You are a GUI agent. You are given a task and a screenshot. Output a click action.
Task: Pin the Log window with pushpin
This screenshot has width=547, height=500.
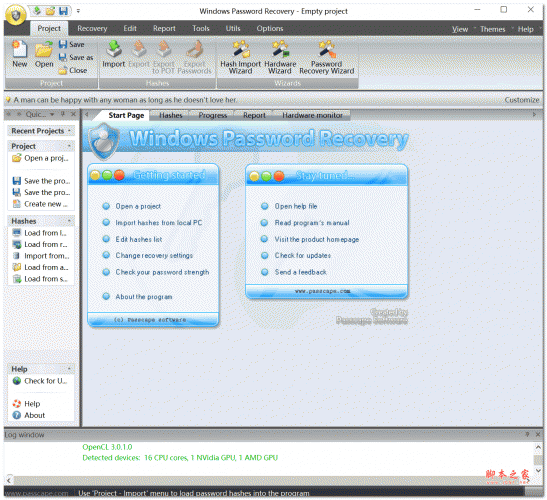pyautogui.click(x=527, y=434)
